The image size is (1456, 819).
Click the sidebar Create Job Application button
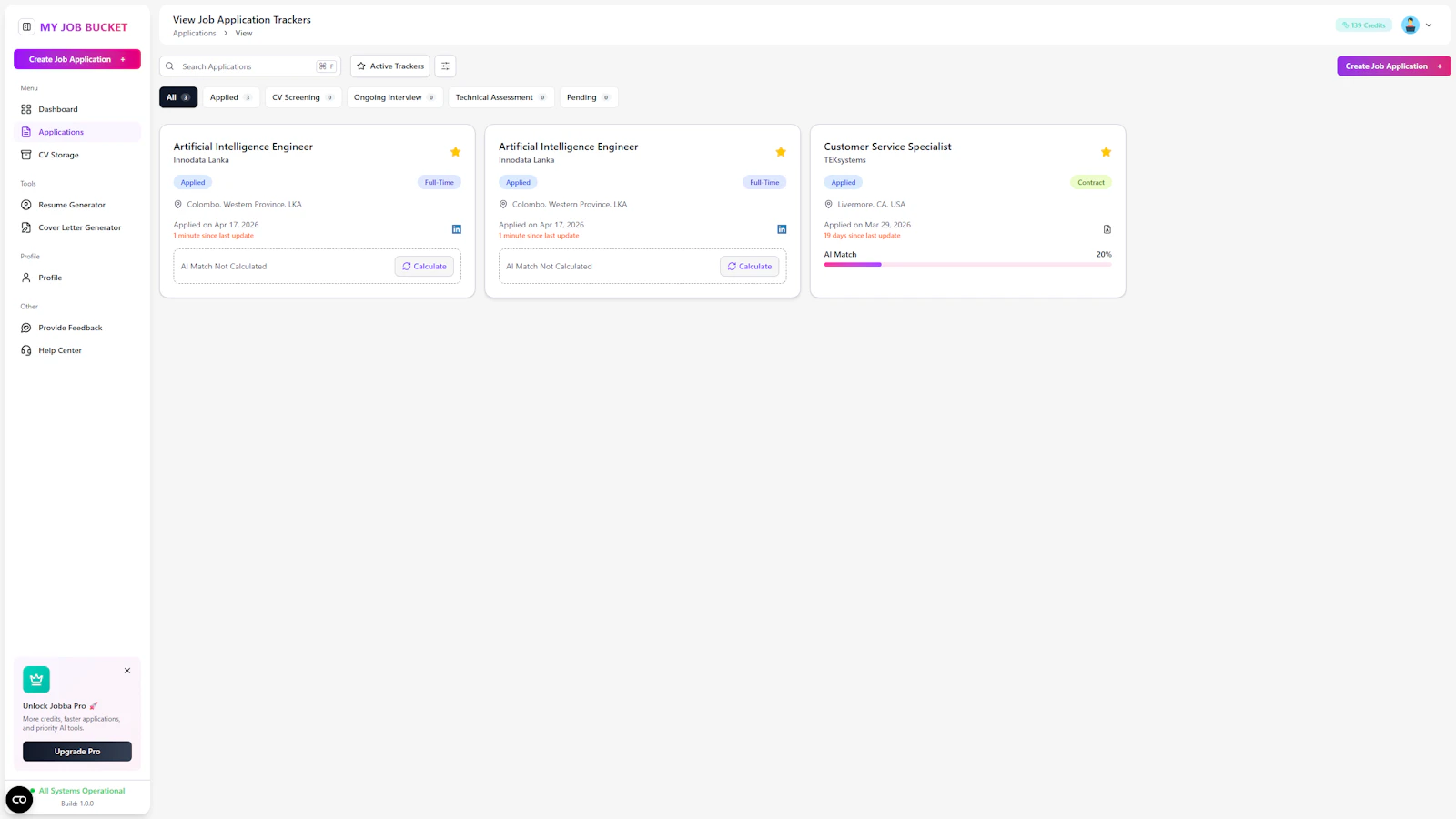[x=77, y=59]
